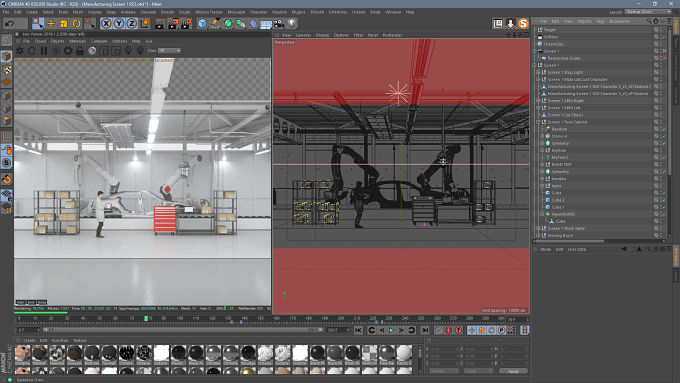Select the Scale tool
This screenshot has width=680, height=383.
point(64,23)
